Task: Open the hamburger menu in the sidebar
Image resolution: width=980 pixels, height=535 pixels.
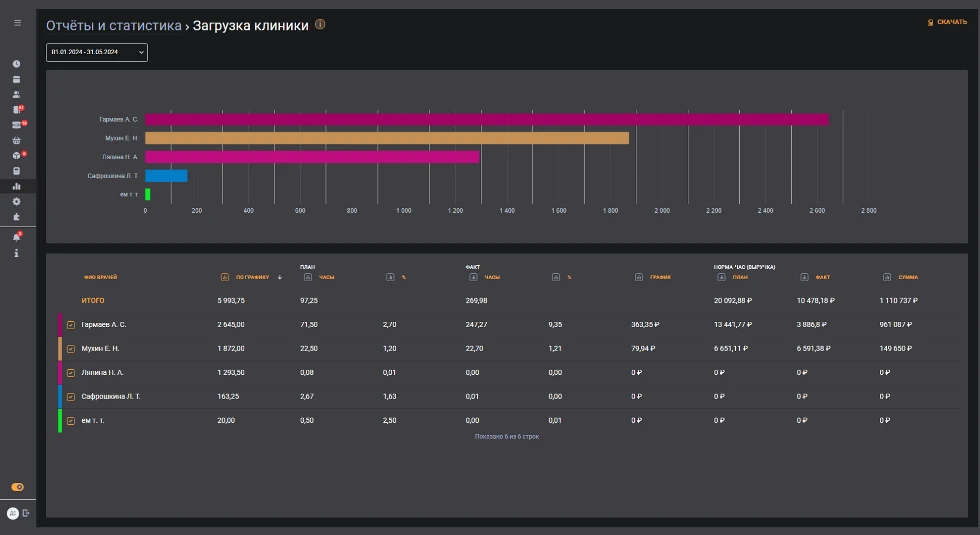Action: [17, 22]
